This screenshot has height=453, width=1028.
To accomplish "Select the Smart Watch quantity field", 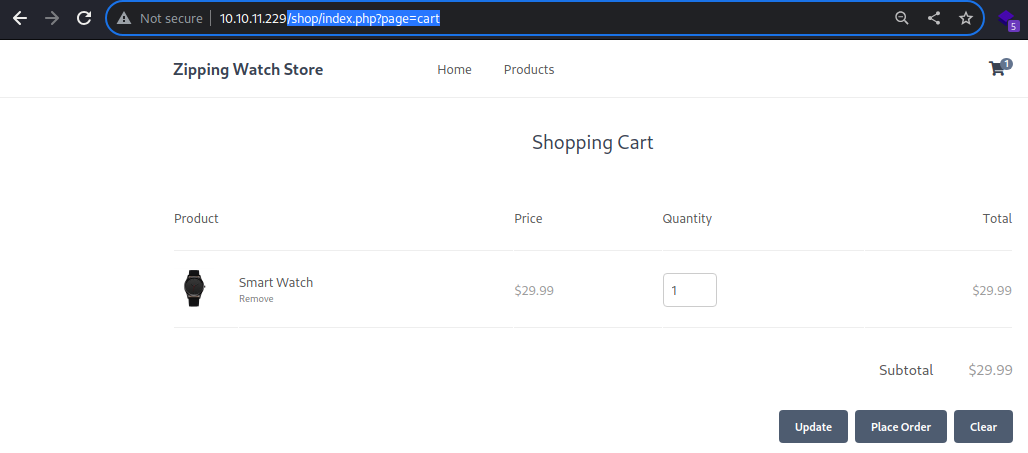I will point(690,290).
